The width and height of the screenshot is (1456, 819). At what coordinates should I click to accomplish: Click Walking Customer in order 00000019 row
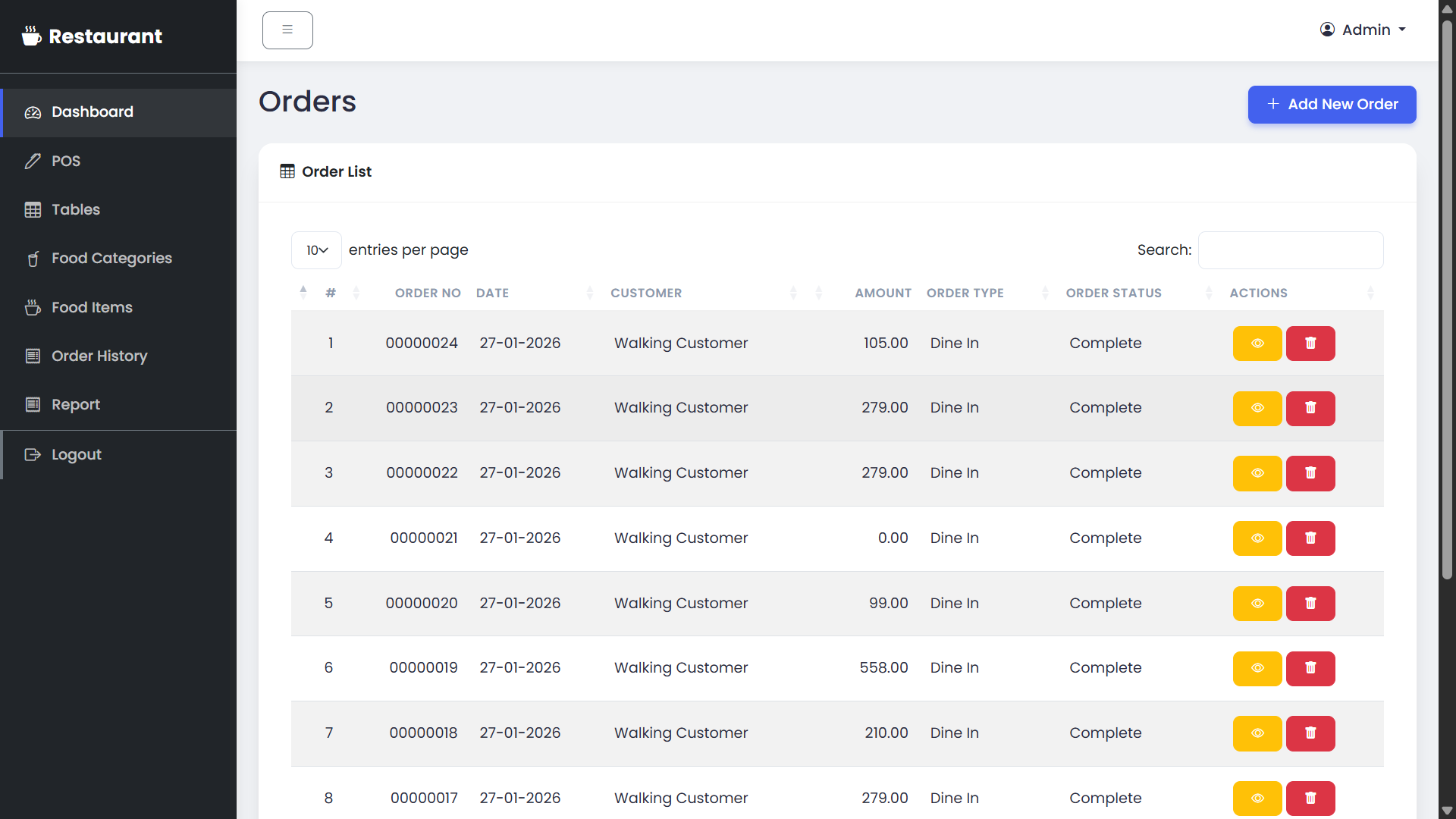(x=681, y=668)
